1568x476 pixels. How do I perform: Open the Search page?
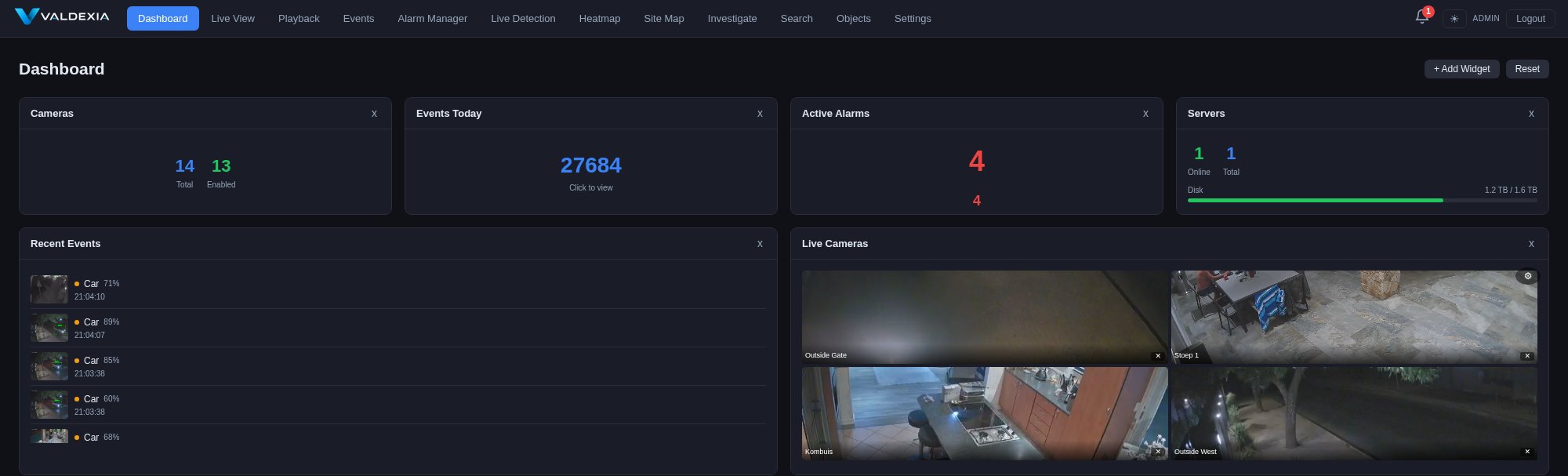(x=797, y=18)
